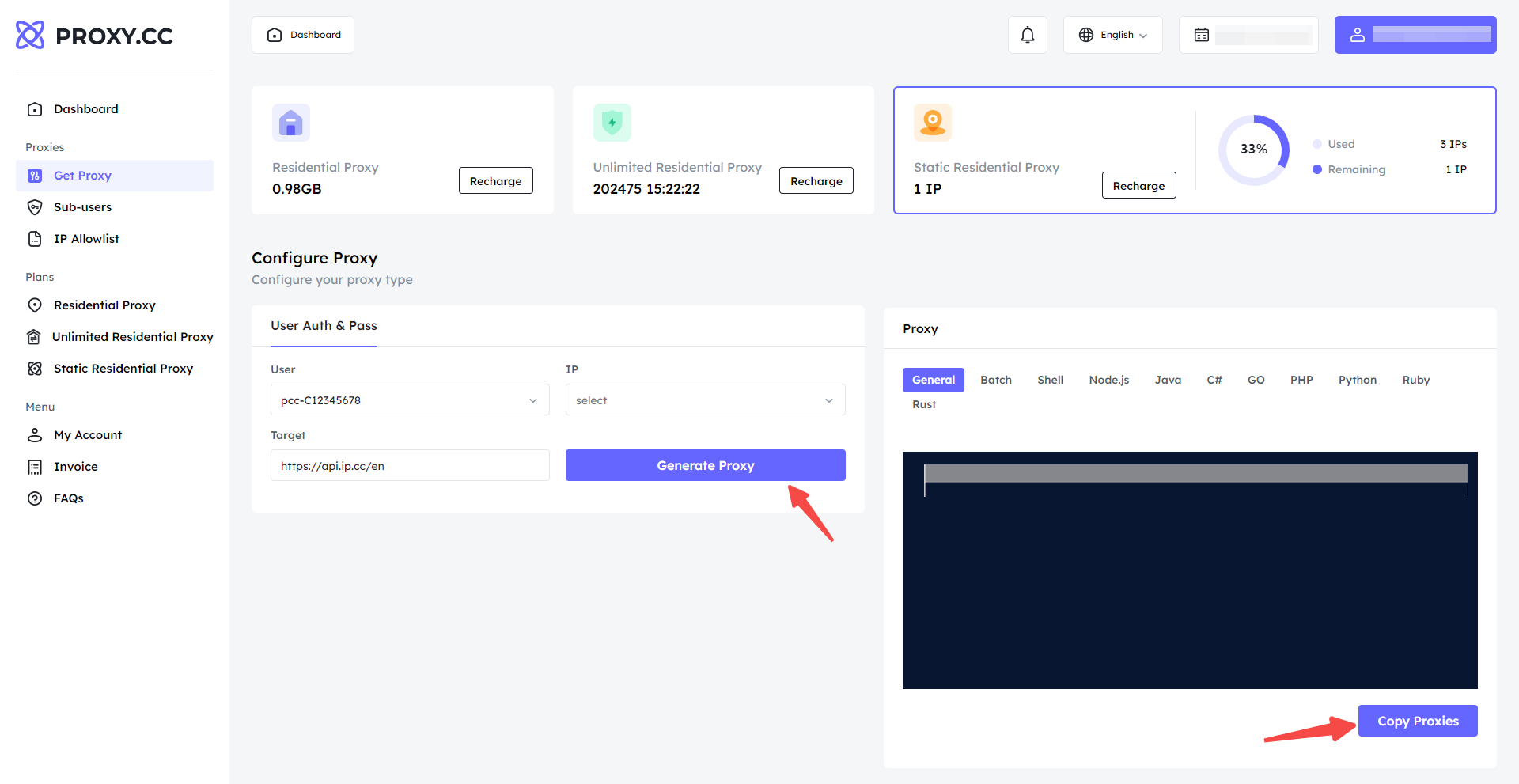
Task: Click the PROXY.CC logo icon
Action: click(x=31, y=35)
